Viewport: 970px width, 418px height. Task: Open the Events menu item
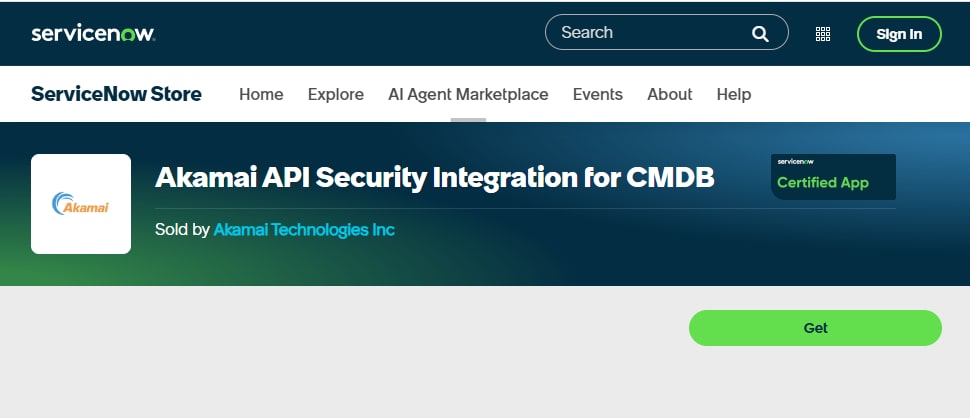click(x=598, y=95)
